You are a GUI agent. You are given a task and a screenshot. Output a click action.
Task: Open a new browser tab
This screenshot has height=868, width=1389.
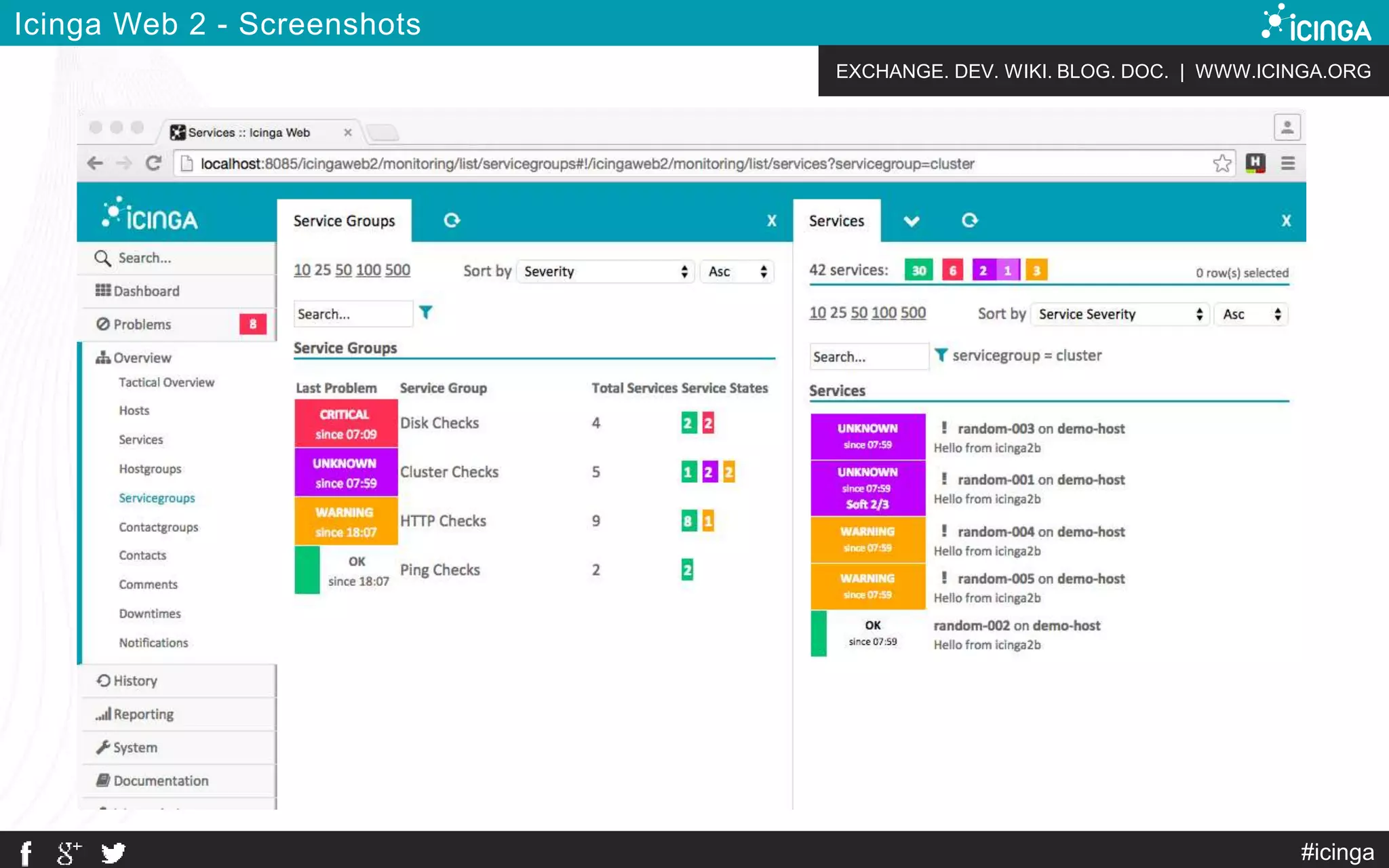click(x=383, y=132)
